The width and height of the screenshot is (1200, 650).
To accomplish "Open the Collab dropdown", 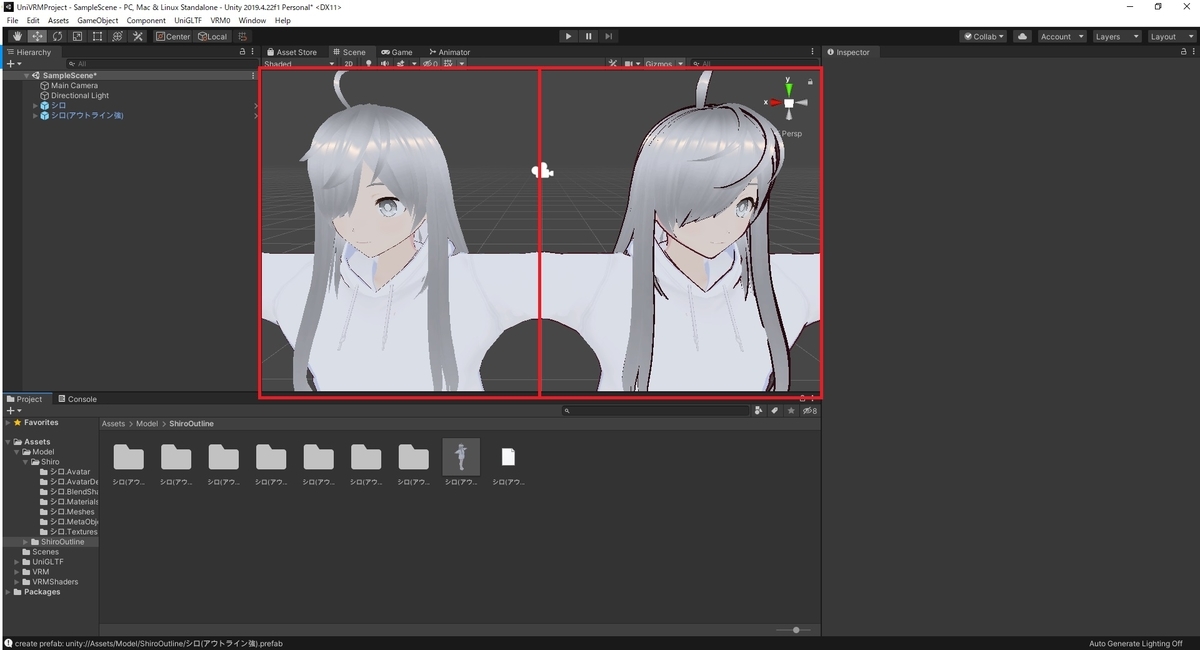I will pyautogui.click(x=983, y=36).
